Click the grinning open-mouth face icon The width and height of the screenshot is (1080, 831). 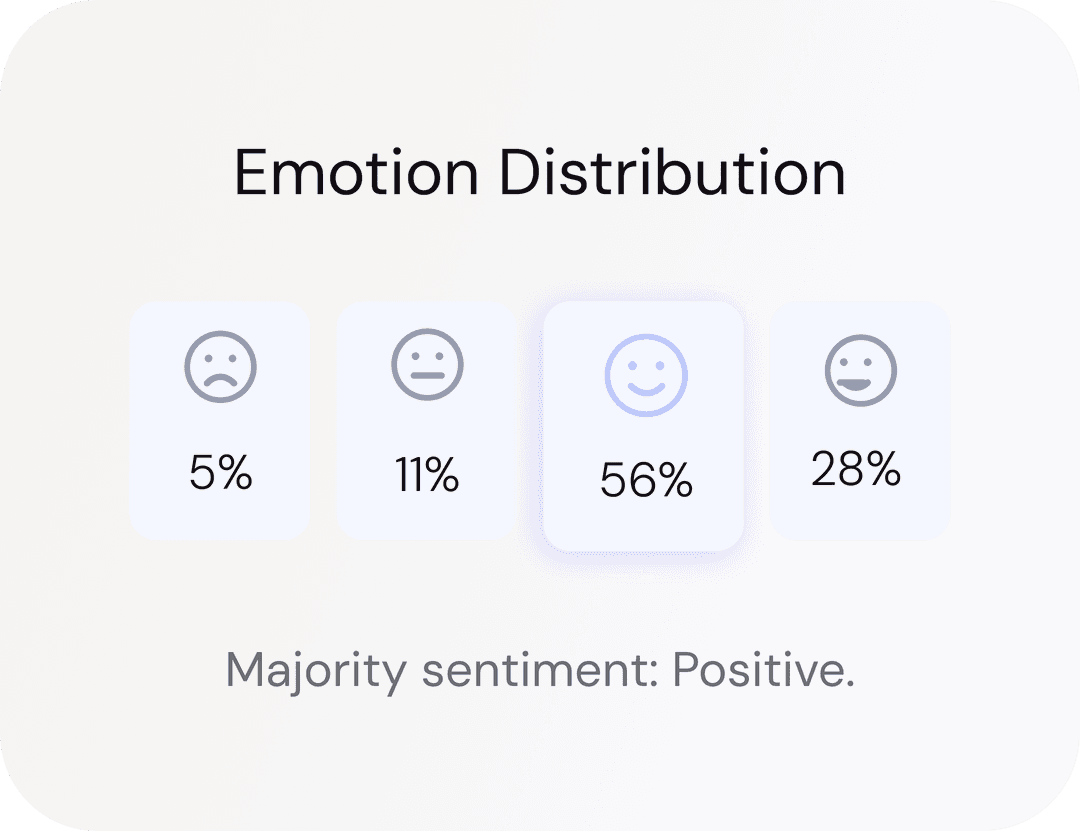click(860, 369)
